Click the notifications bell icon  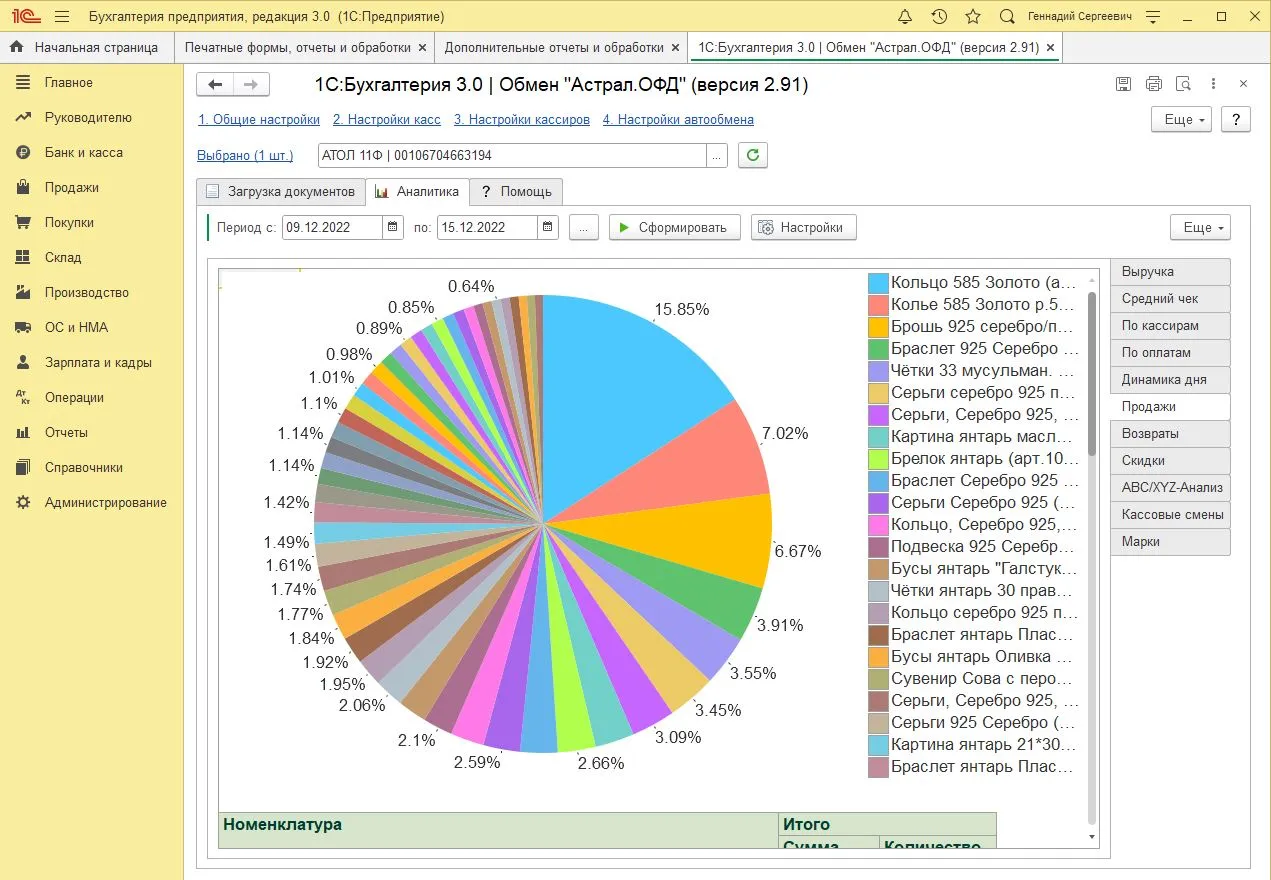[905, 17]
